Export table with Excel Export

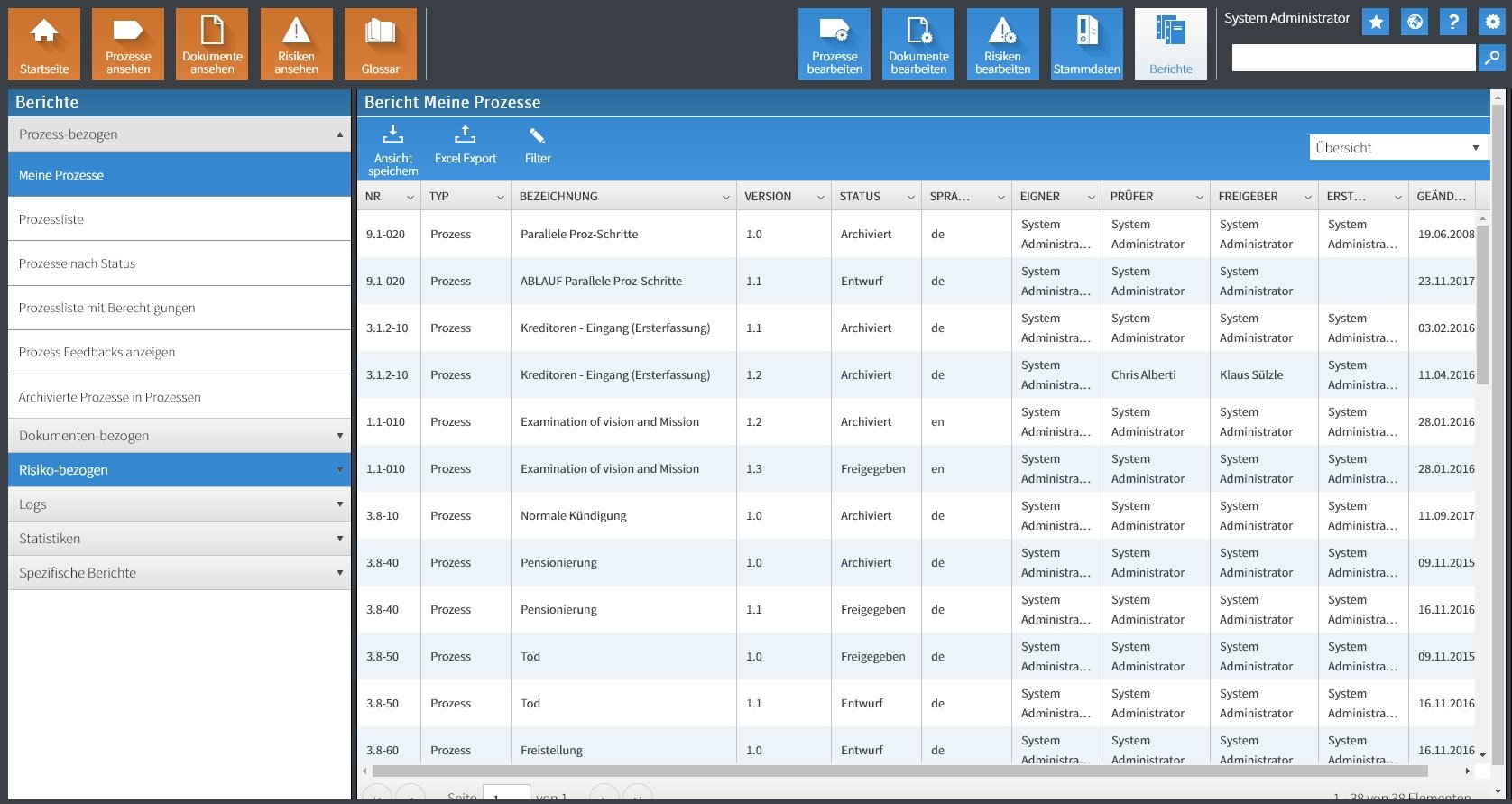pos(466,145)
